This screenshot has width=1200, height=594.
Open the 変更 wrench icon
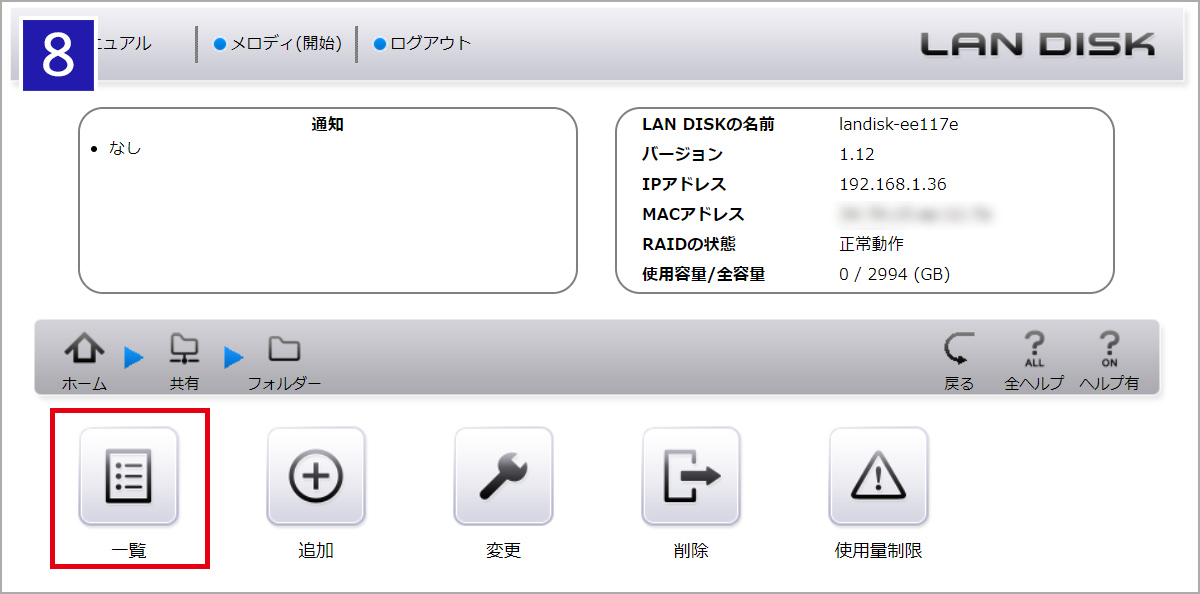coord(504,476)
